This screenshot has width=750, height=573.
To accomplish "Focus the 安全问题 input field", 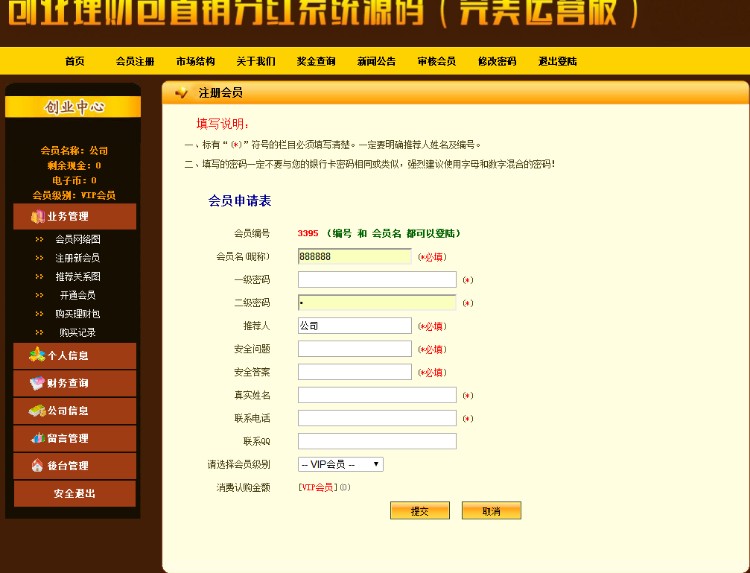I will point(354,349).
